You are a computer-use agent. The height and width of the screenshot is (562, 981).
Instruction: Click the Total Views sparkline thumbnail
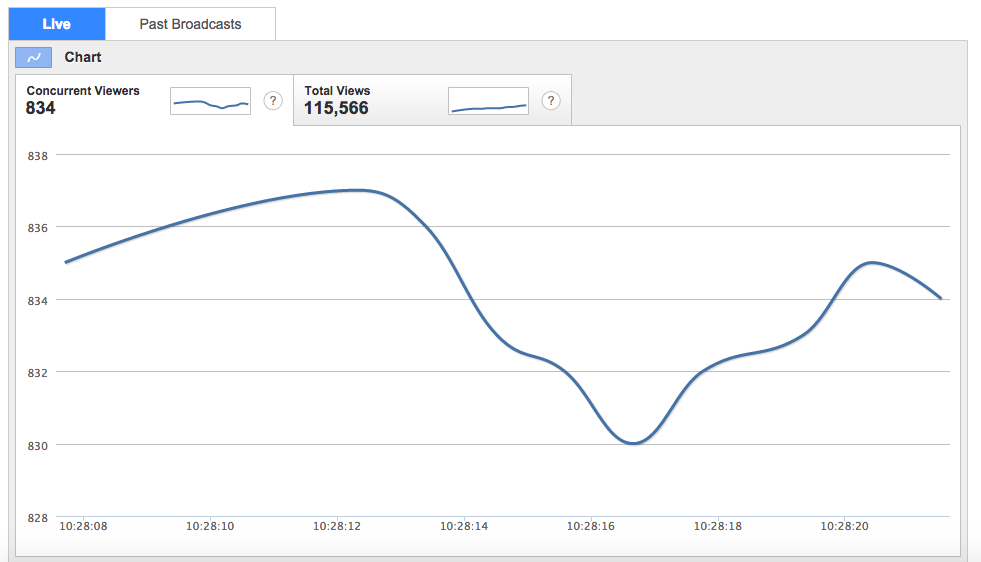(488, 101)
